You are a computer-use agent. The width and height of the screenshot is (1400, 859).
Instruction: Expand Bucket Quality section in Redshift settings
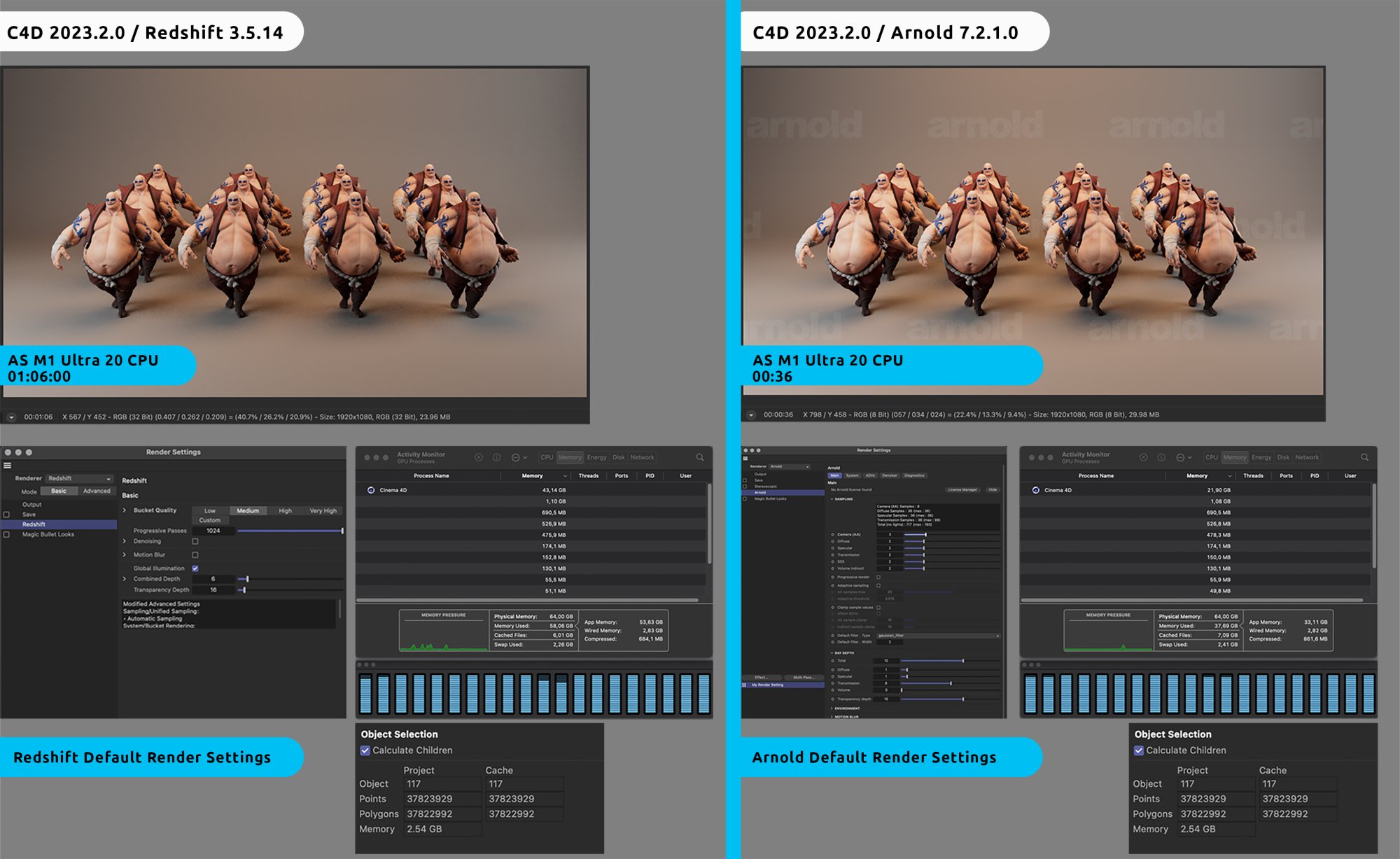tap(125, 510)
